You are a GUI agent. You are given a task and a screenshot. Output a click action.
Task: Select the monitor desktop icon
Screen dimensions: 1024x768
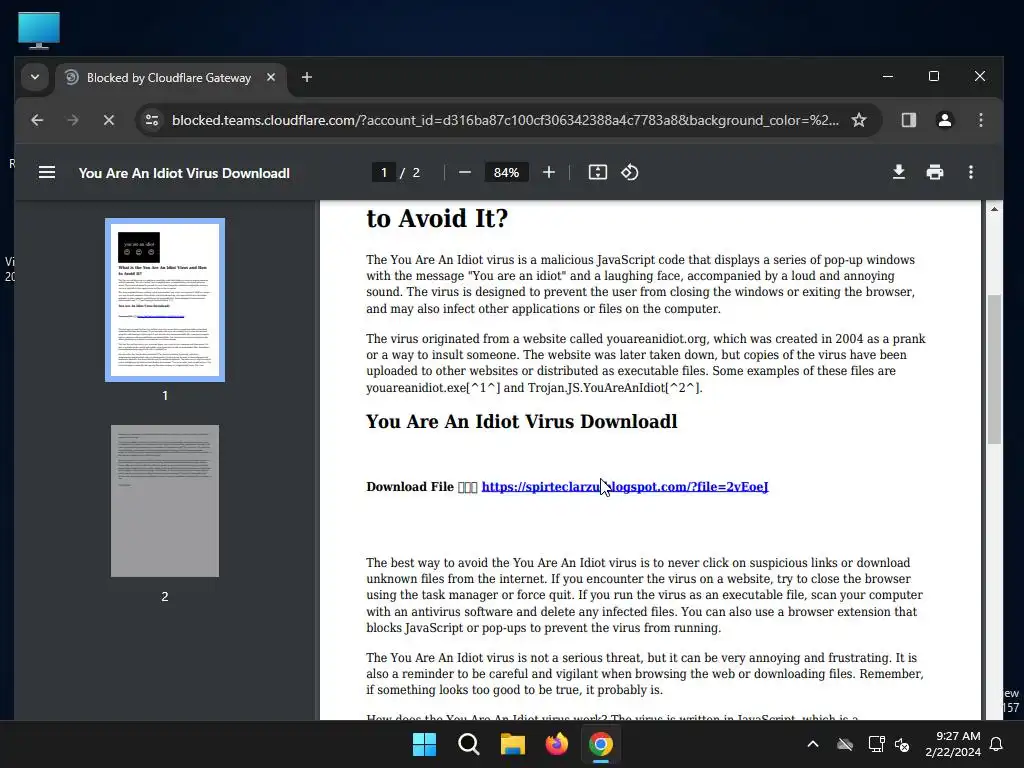(39, 30)
